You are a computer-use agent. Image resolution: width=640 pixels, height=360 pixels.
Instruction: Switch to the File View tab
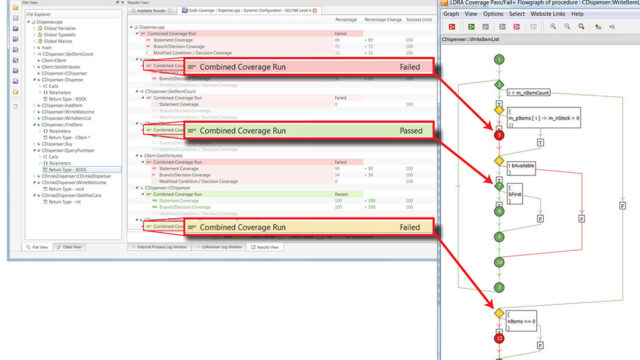click(x=37, y=247)
